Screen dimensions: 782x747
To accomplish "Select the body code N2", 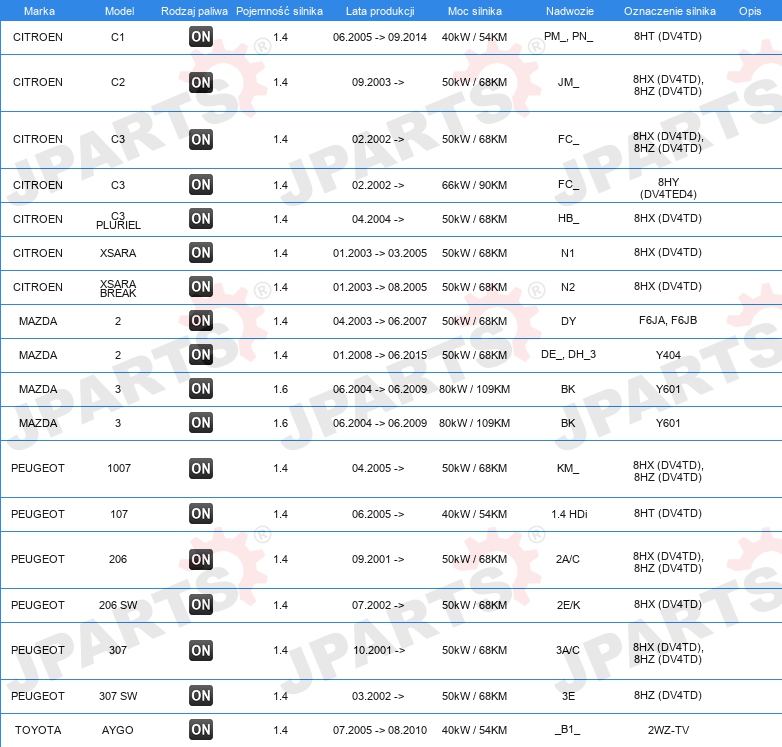I will pyautogui.click(x=568, y=287).
